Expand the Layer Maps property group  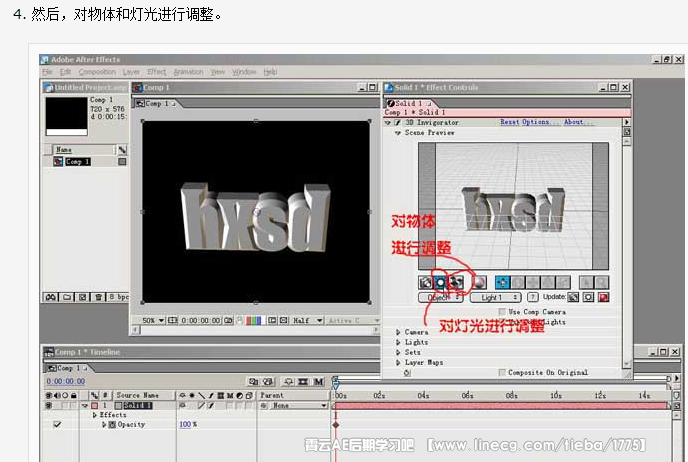pyautogui.click(x=398, y=362)
